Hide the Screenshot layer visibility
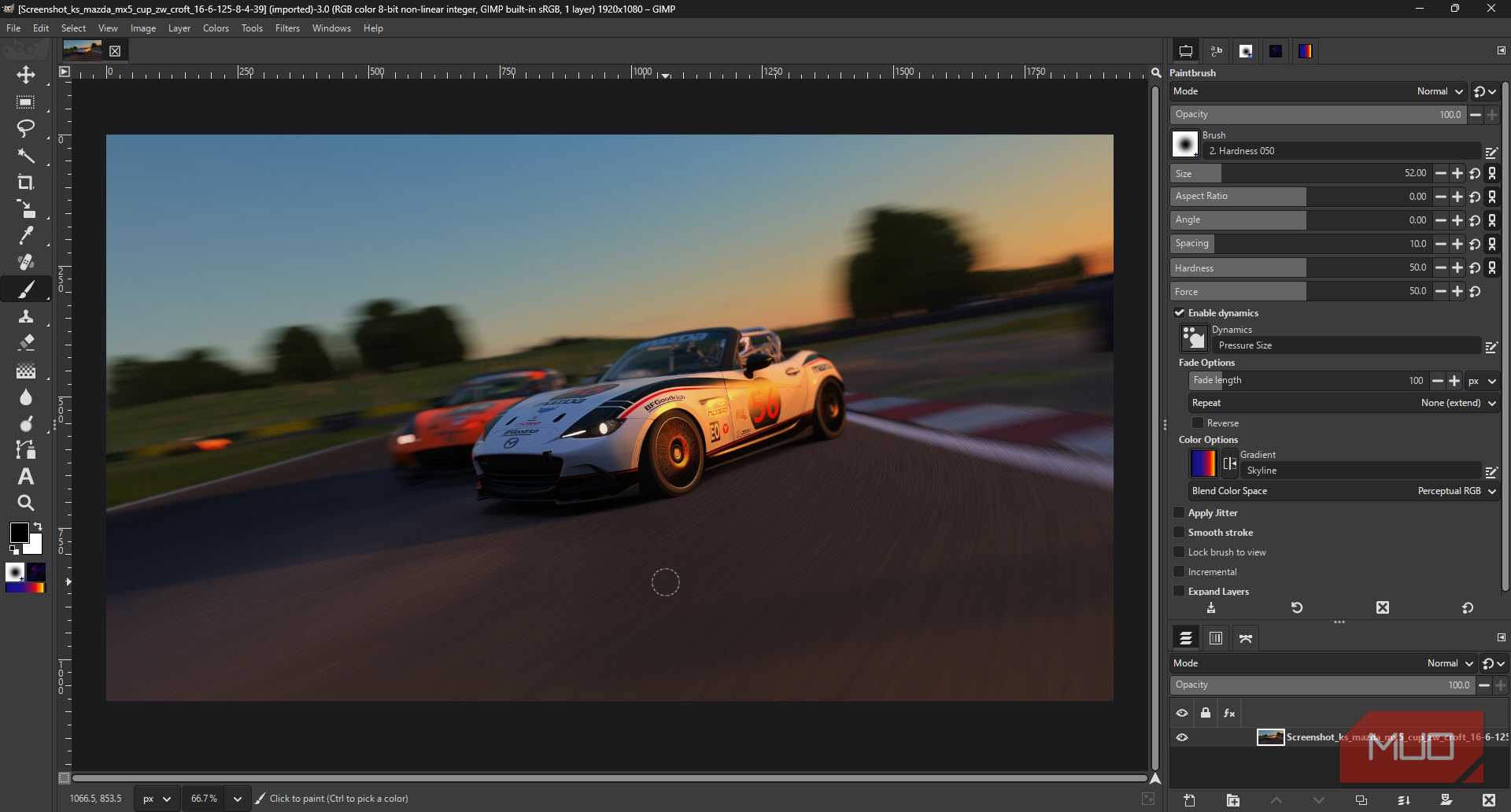 1182,737
